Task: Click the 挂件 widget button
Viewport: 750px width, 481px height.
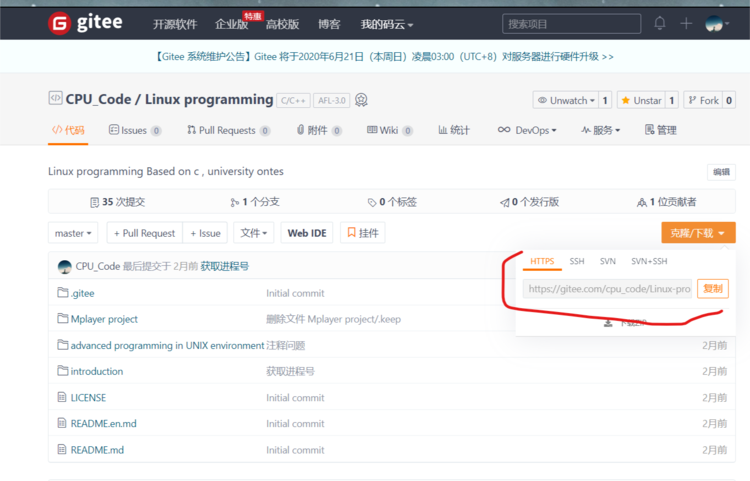Action: (363, 233)
